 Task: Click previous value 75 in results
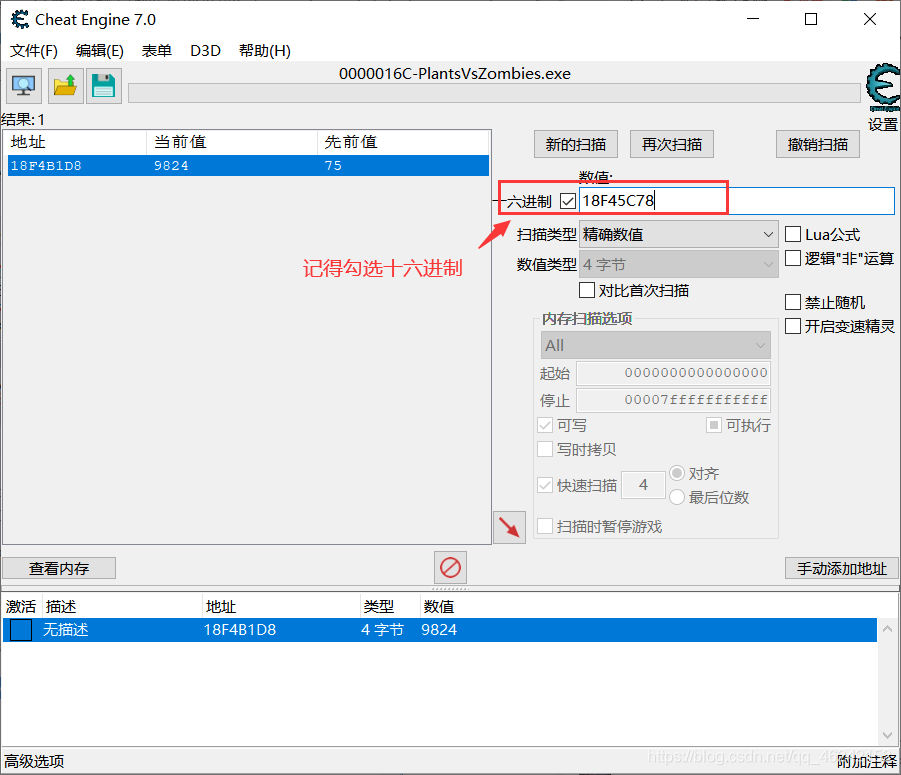(x=333, y=165)
